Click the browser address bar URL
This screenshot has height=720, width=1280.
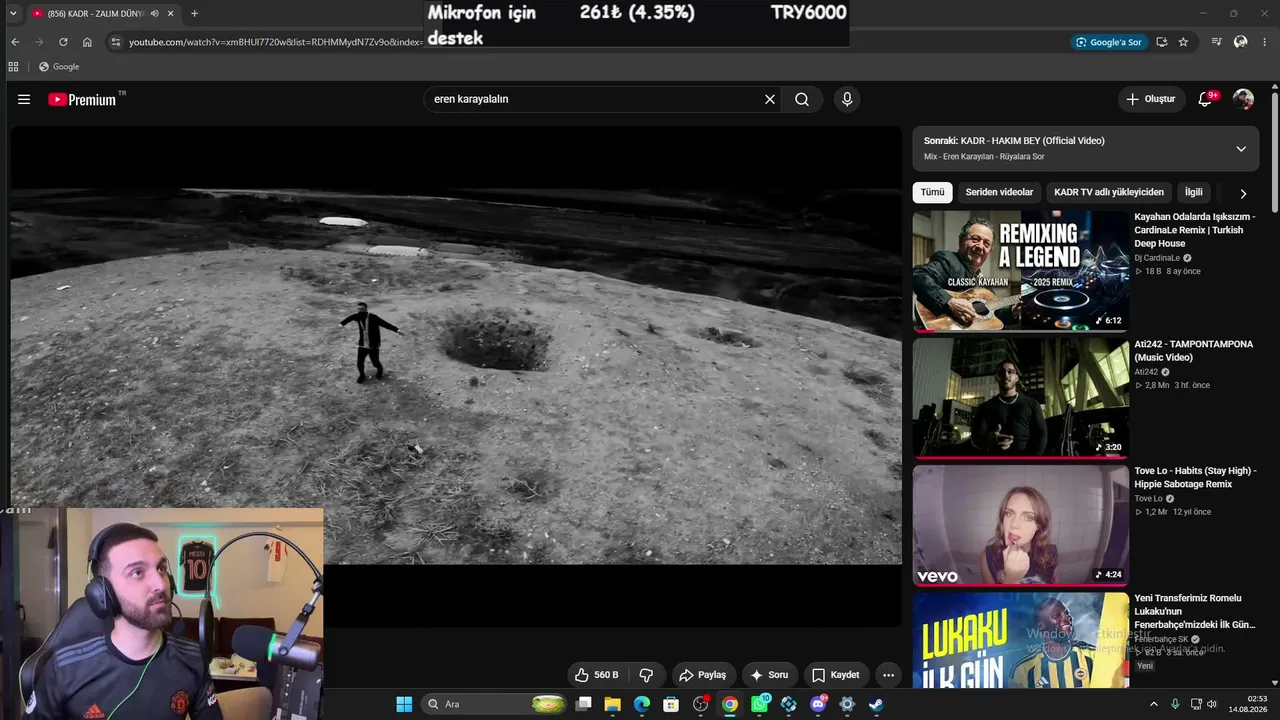[x=275, y=42]
